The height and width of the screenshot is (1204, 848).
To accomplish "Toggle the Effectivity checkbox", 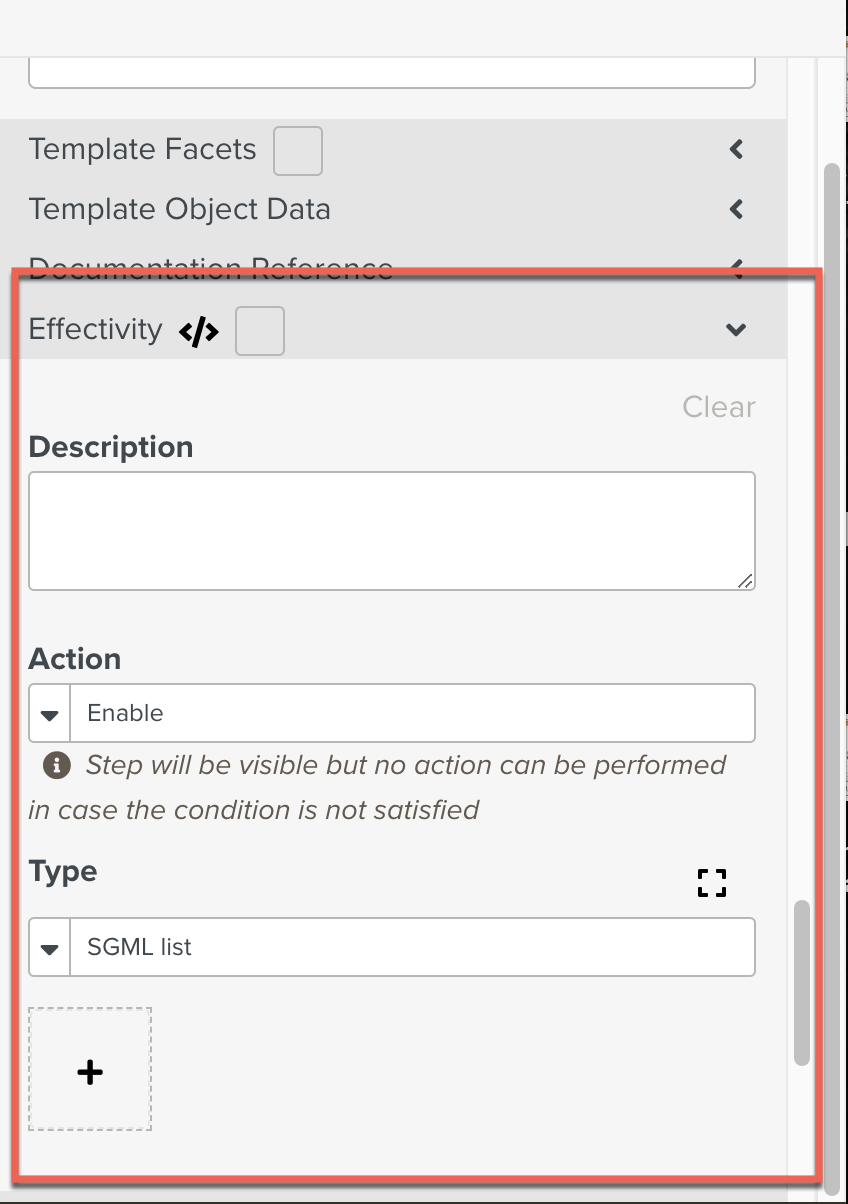I will point(260,332).
